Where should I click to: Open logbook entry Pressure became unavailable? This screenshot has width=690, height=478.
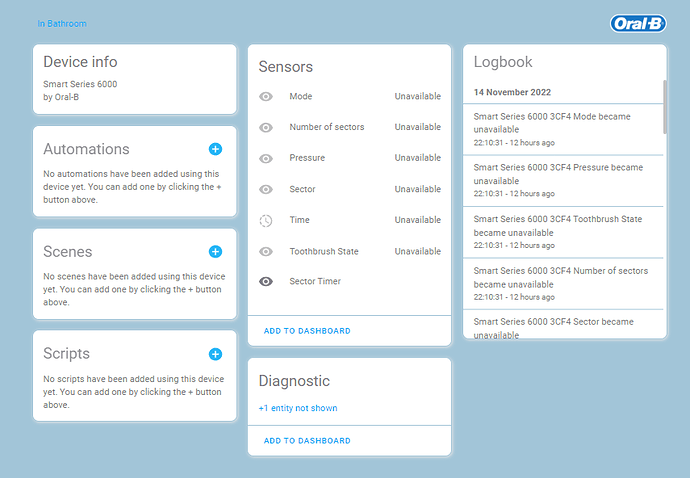[563, 180]
